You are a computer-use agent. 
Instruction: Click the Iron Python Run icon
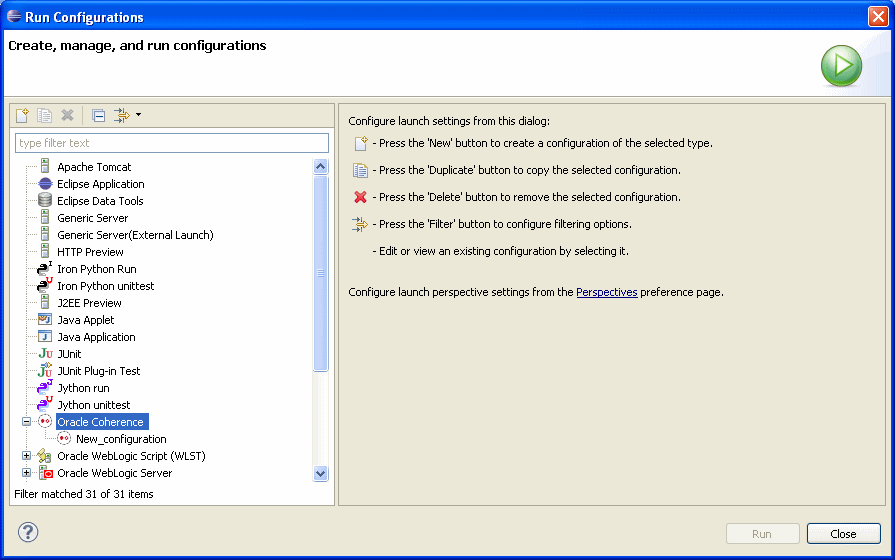(x=45, y=269)
